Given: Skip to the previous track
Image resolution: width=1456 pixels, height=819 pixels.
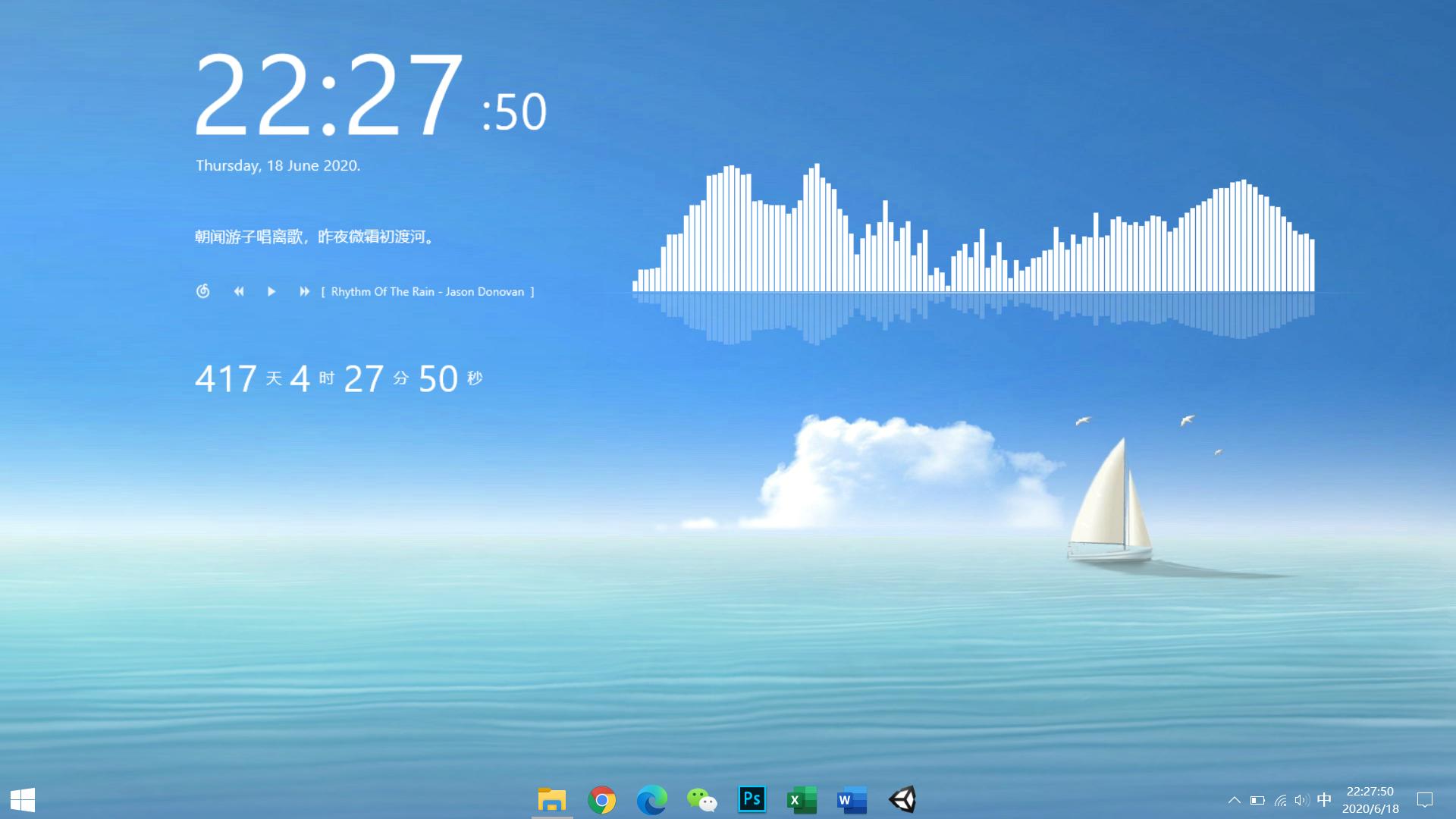Looking at the screenshot, I should click(238, 291).
